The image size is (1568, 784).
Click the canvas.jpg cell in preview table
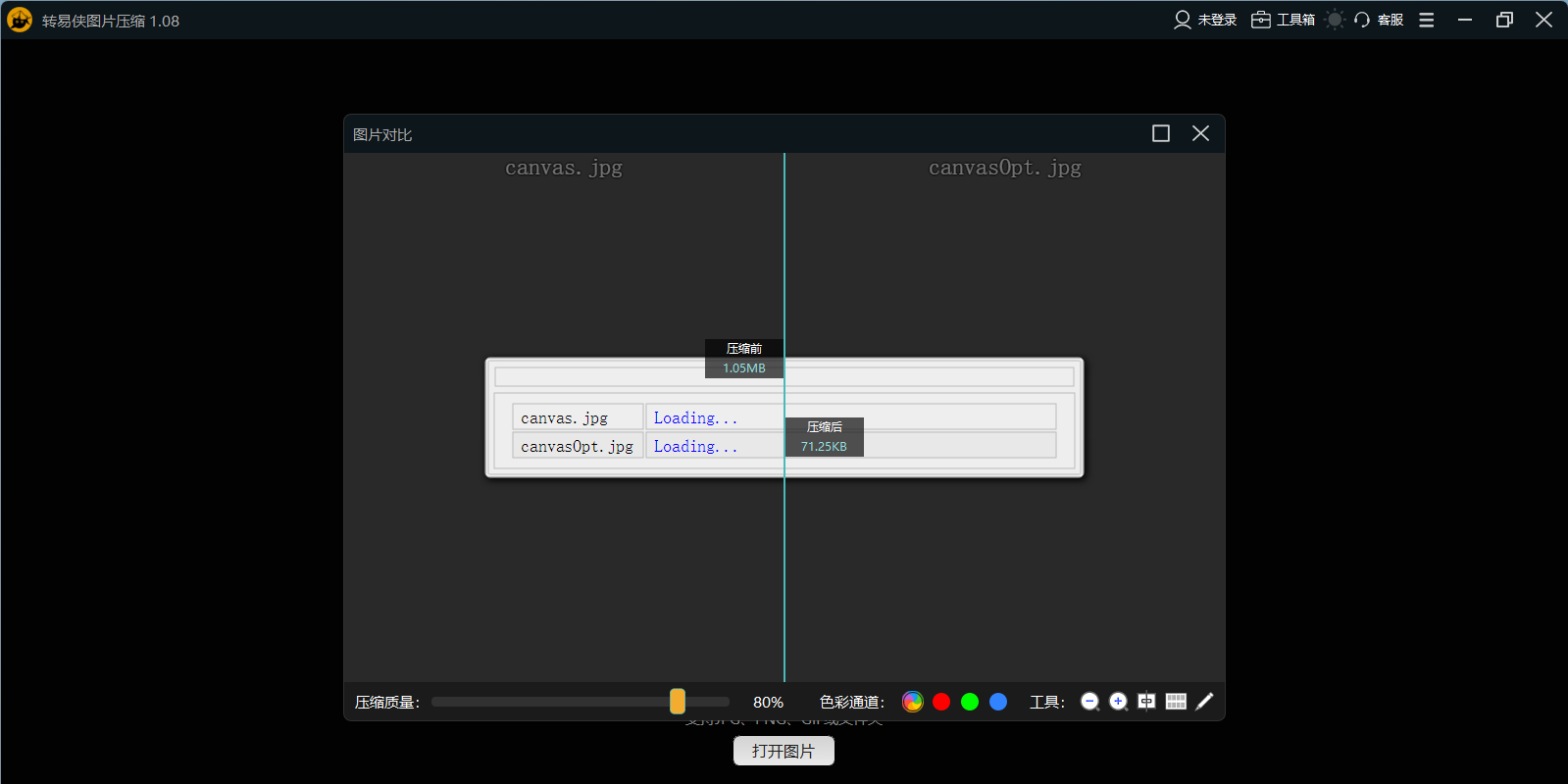[578, 417]
